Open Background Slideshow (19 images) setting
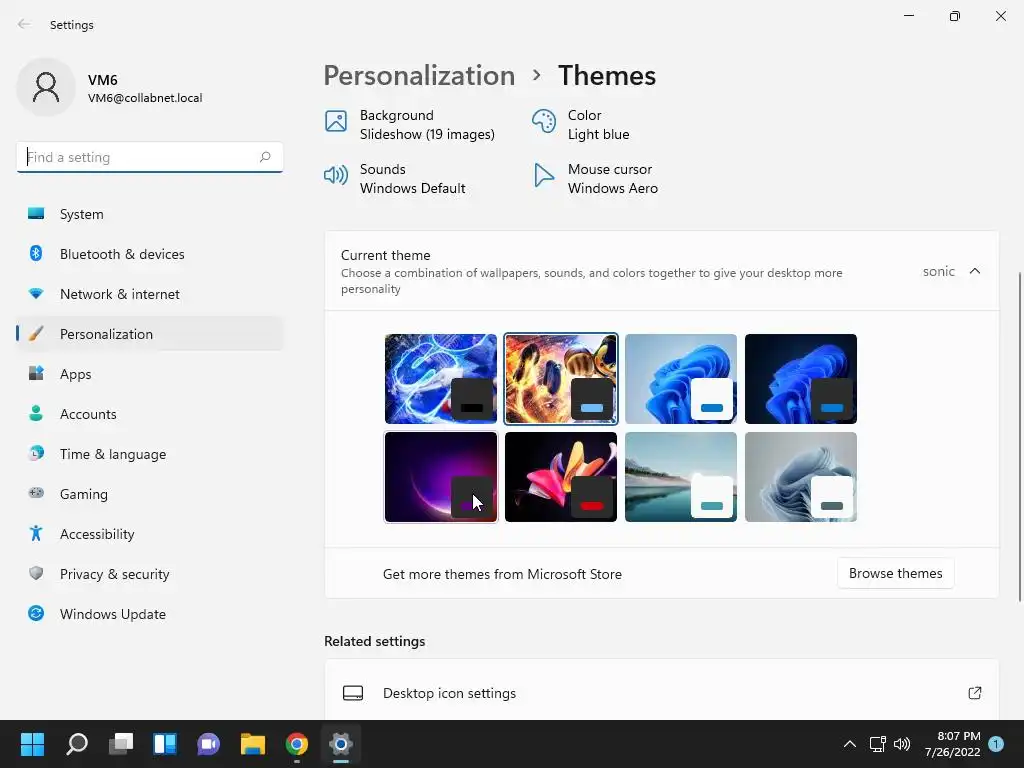1024x768 pixels. click(410, 125)
